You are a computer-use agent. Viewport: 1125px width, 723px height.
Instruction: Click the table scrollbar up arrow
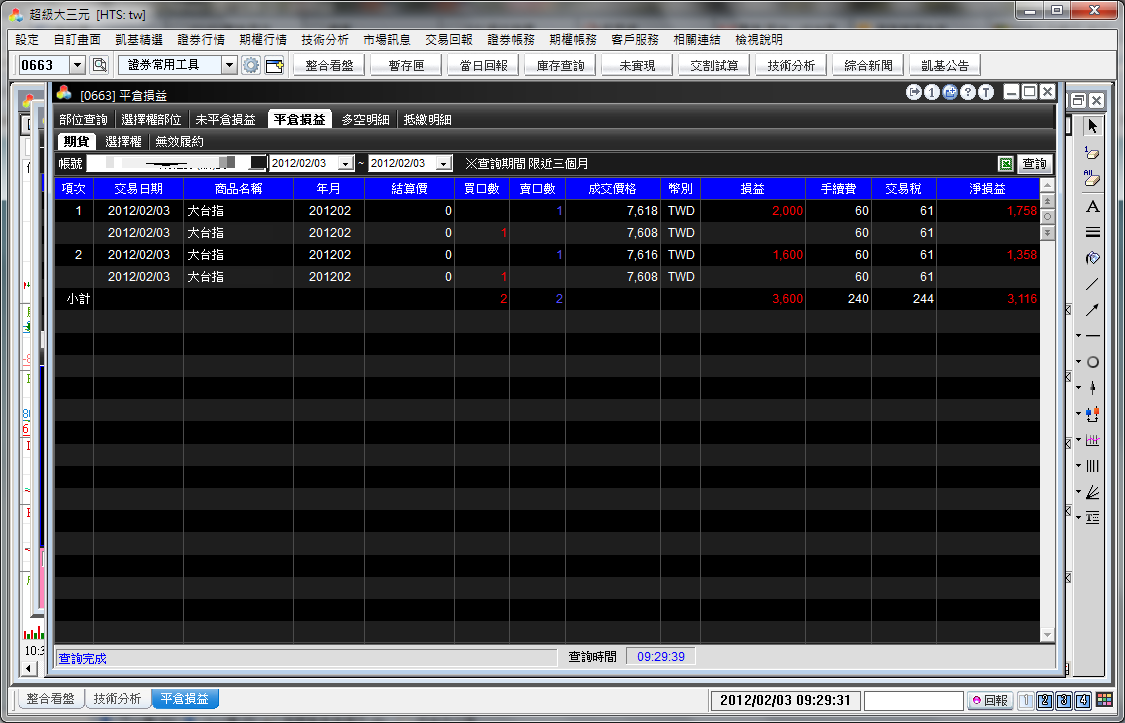(1047, 184)
